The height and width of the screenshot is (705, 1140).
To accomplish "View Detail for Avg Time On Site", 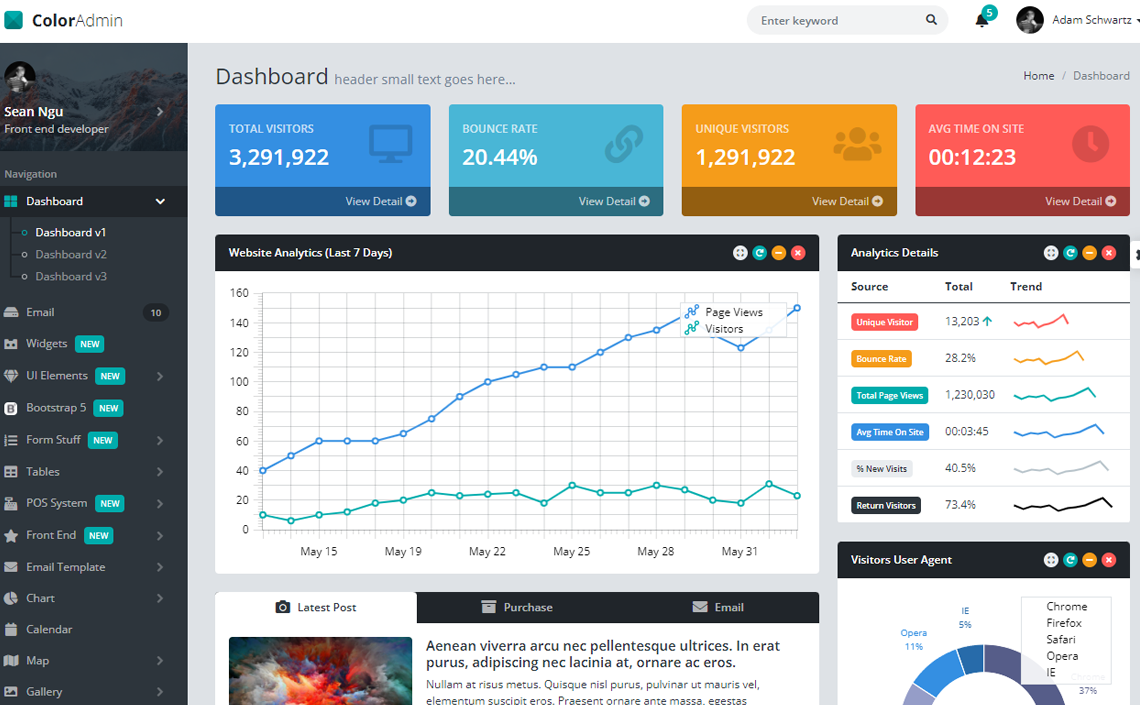I will click(1081, 201).
